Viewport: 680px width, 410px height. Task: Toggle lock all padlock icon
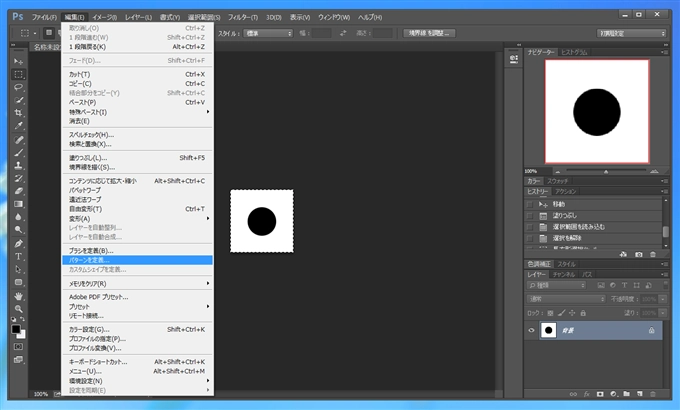[x=583, y=313]
